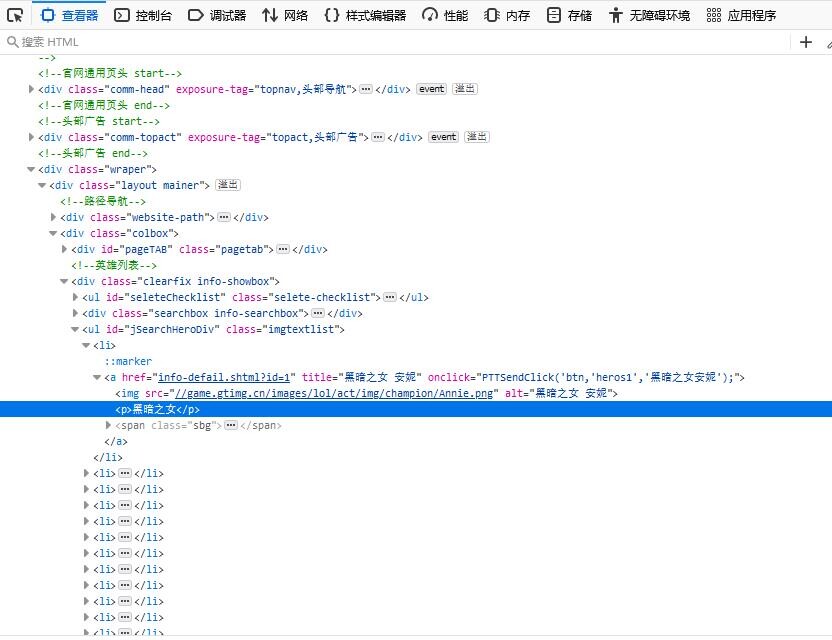Open the info-defail.shtml?id=1 href link
This screenshot has width=832, height=640.
[x=224, y=377]
